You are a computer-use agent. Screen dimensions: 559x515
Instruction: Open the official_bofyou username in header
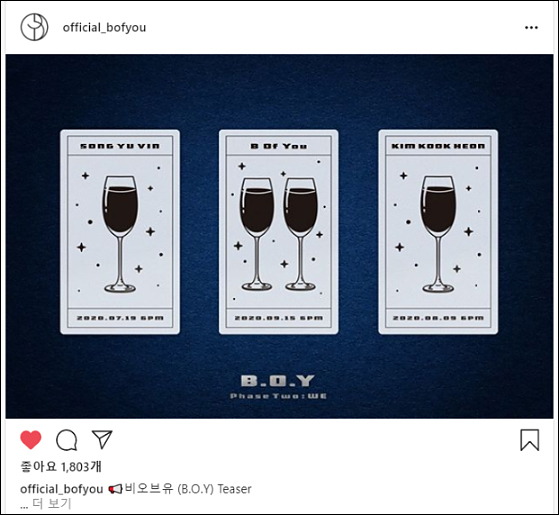[104, 27]
